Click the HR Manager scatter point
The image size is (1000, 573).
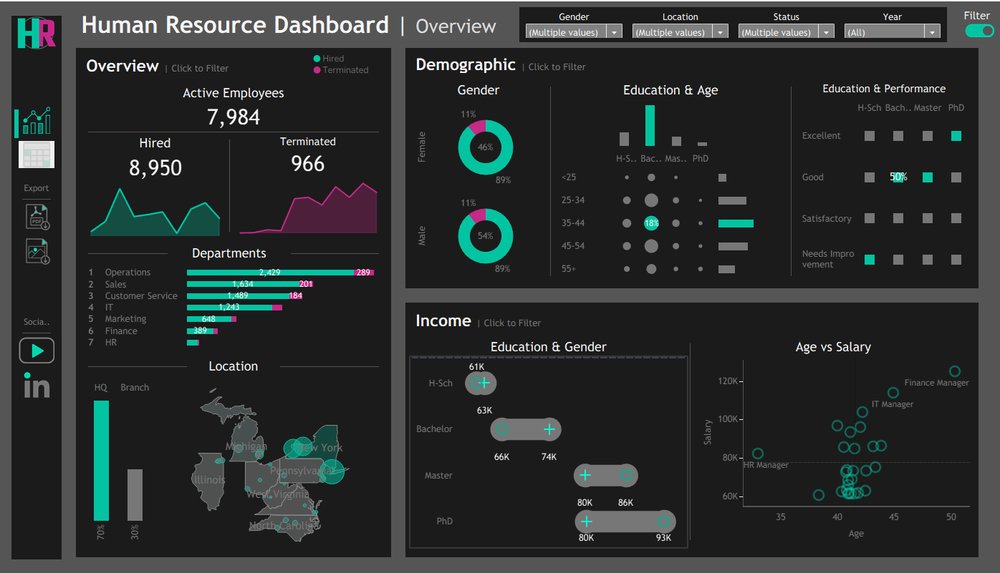[x=758, y=454]
